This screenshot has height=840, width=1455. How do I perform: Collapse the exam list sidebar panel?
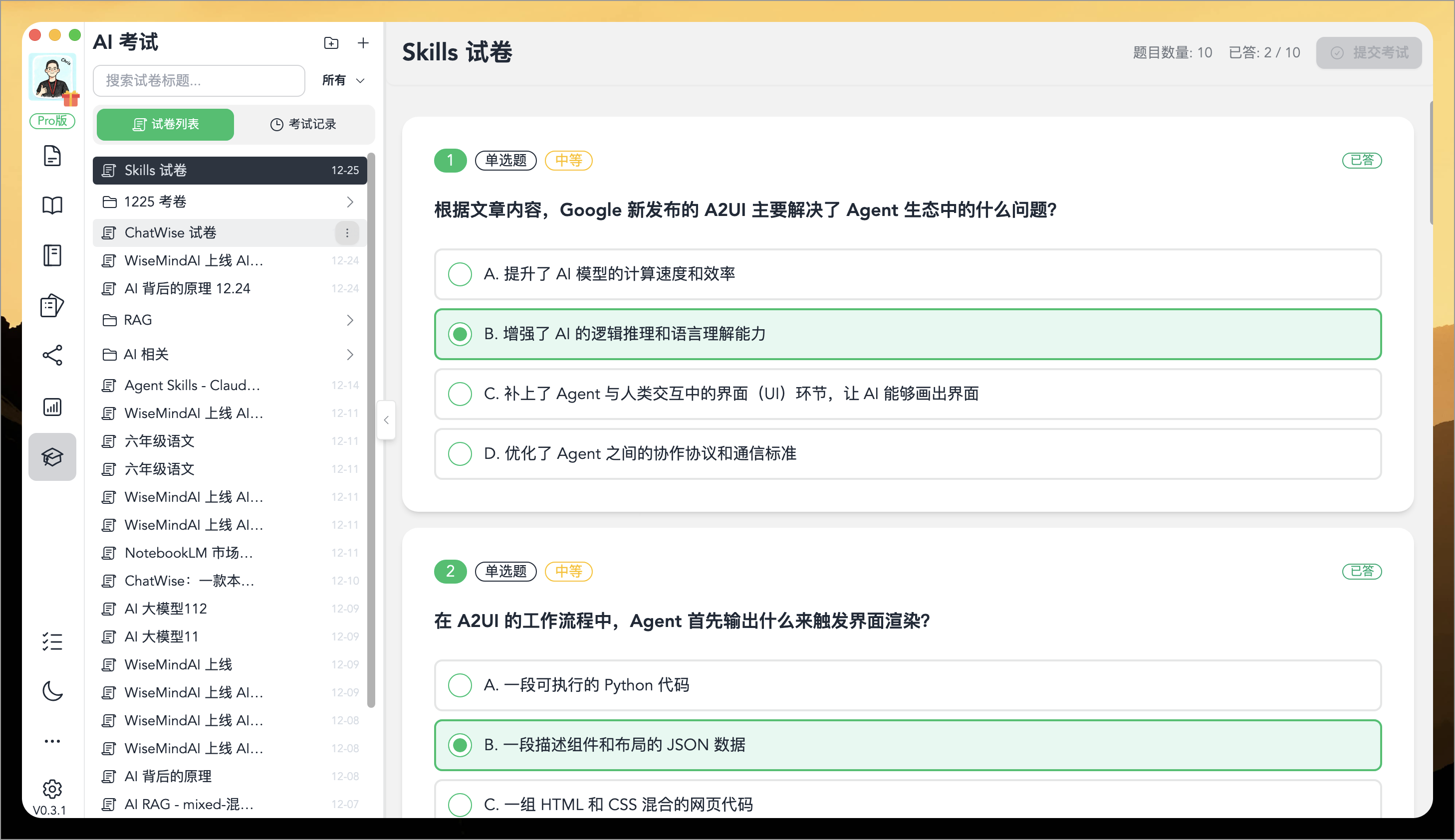tap(386, 420)
